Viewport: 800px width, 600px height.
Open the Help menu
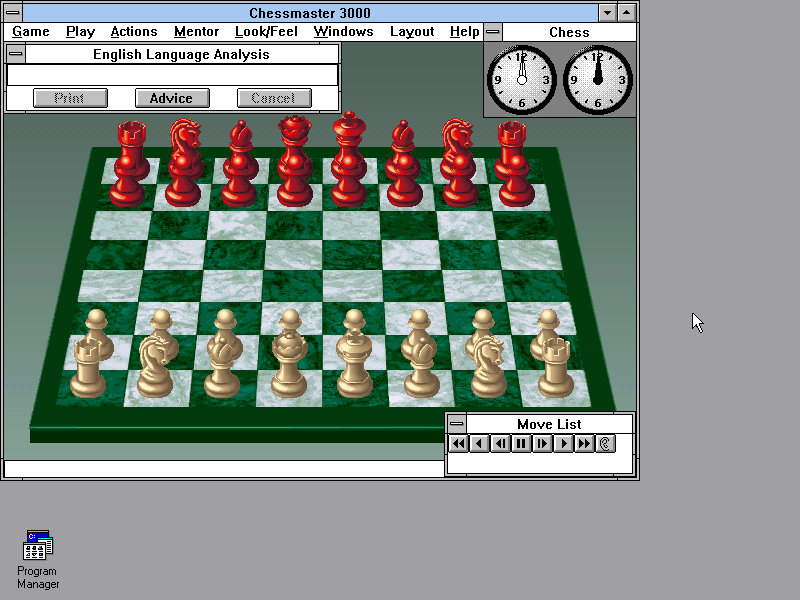click(464, 32)
